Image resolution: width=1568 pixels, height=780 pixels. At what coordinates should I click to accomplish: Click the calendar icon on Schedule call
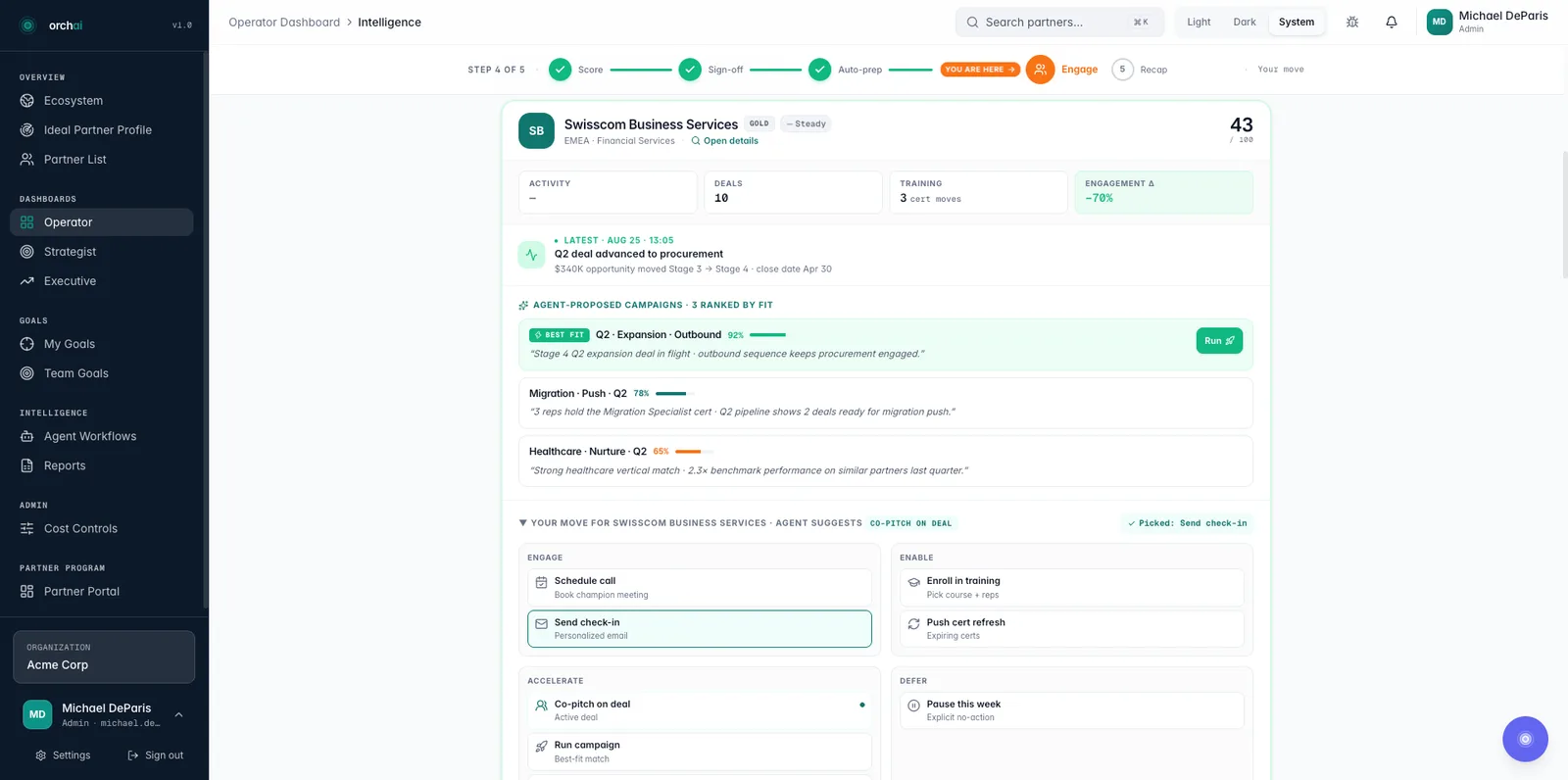(x=541, y=582)
